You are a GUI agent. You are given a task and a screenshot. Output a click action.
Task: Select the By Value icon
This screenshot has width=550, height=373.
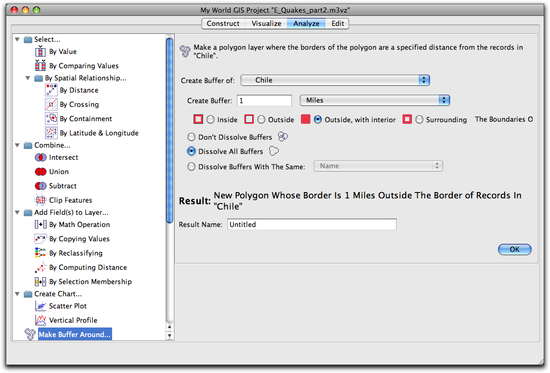[40, 52]
